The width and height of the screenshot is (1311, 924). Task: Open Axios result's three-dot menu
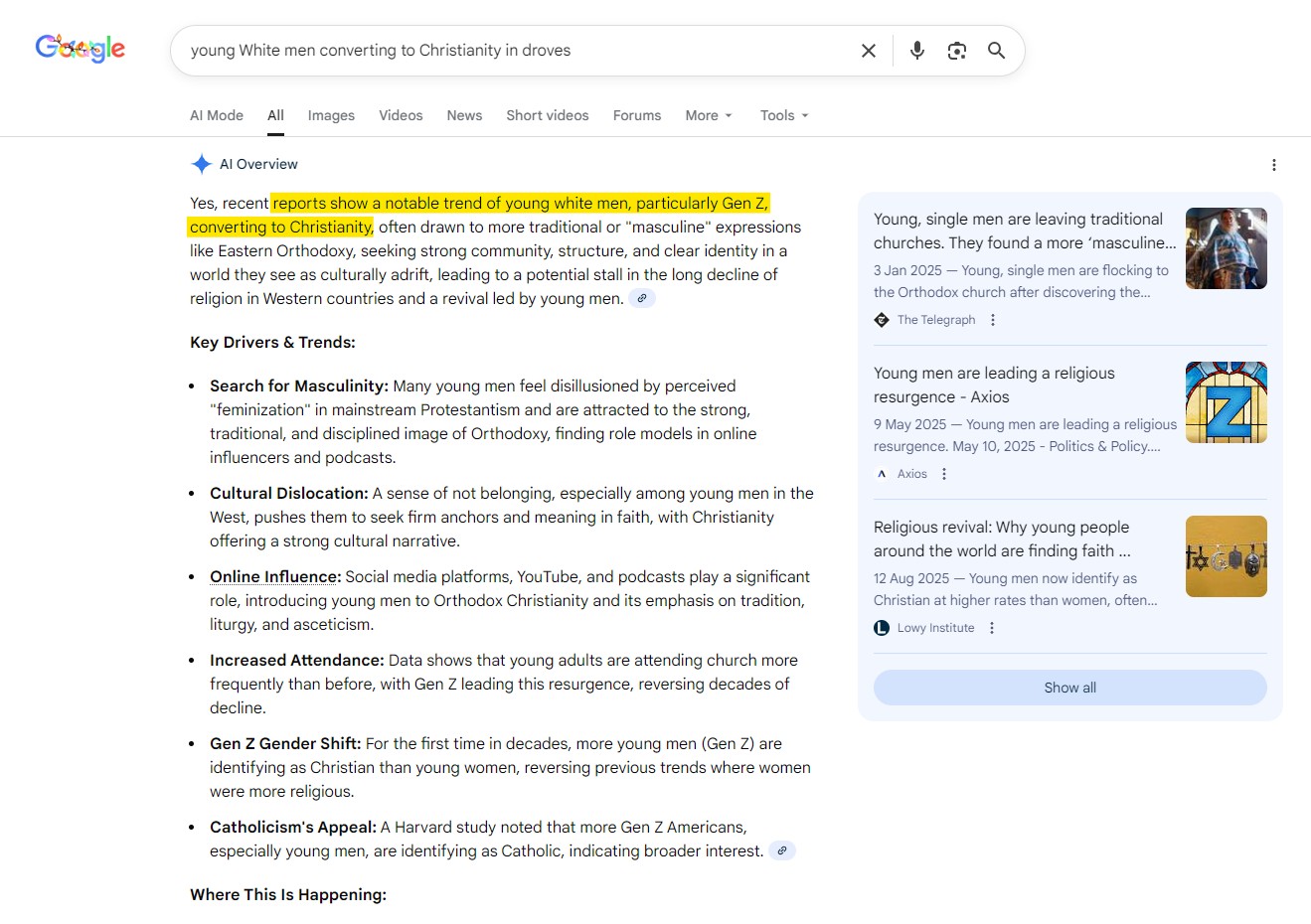pos(944,474)
